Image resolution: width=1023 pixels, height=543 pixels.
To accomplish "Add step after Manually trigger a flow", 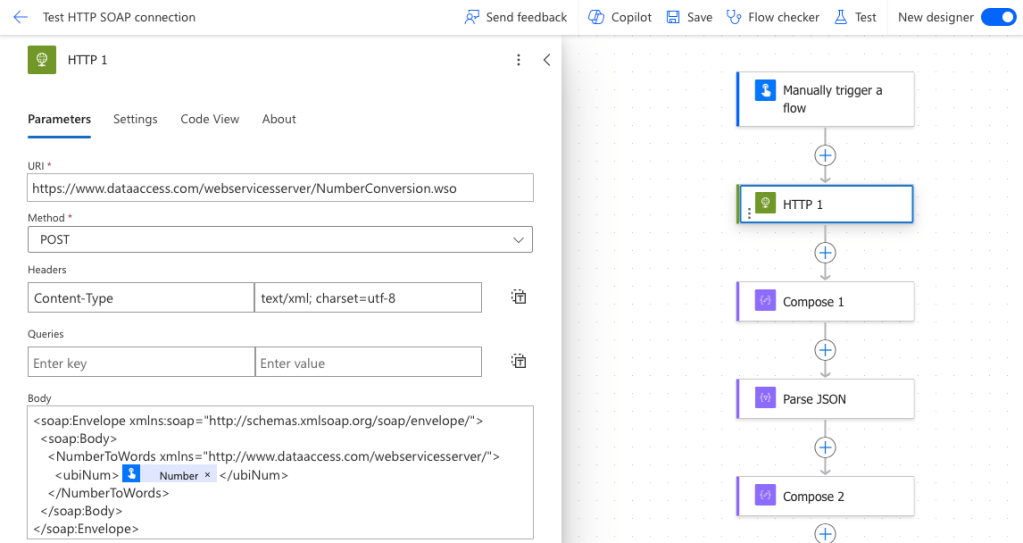I will point(825,155).
